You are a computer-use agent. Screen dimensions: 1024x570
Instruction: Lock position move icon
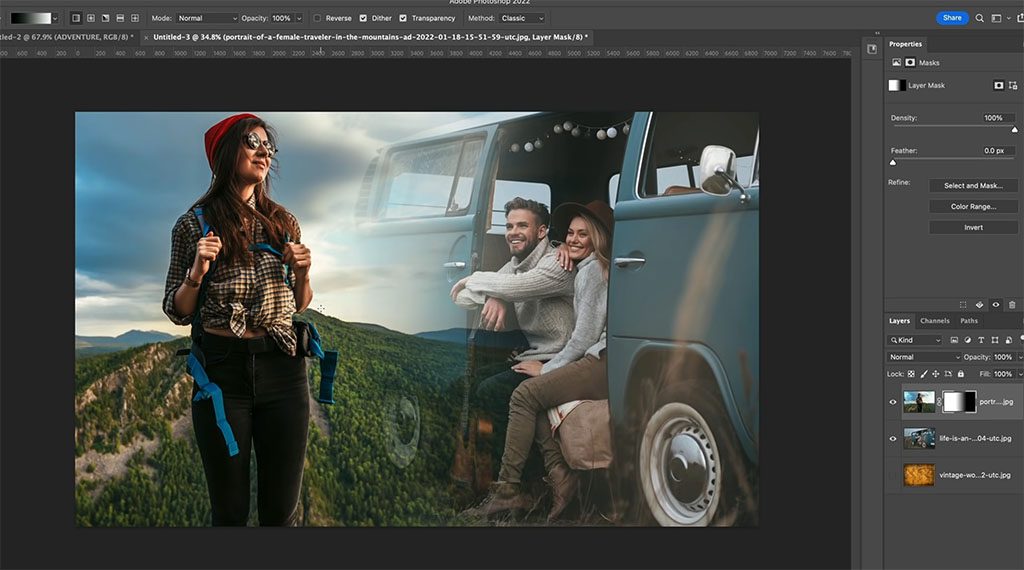[935, 374]
